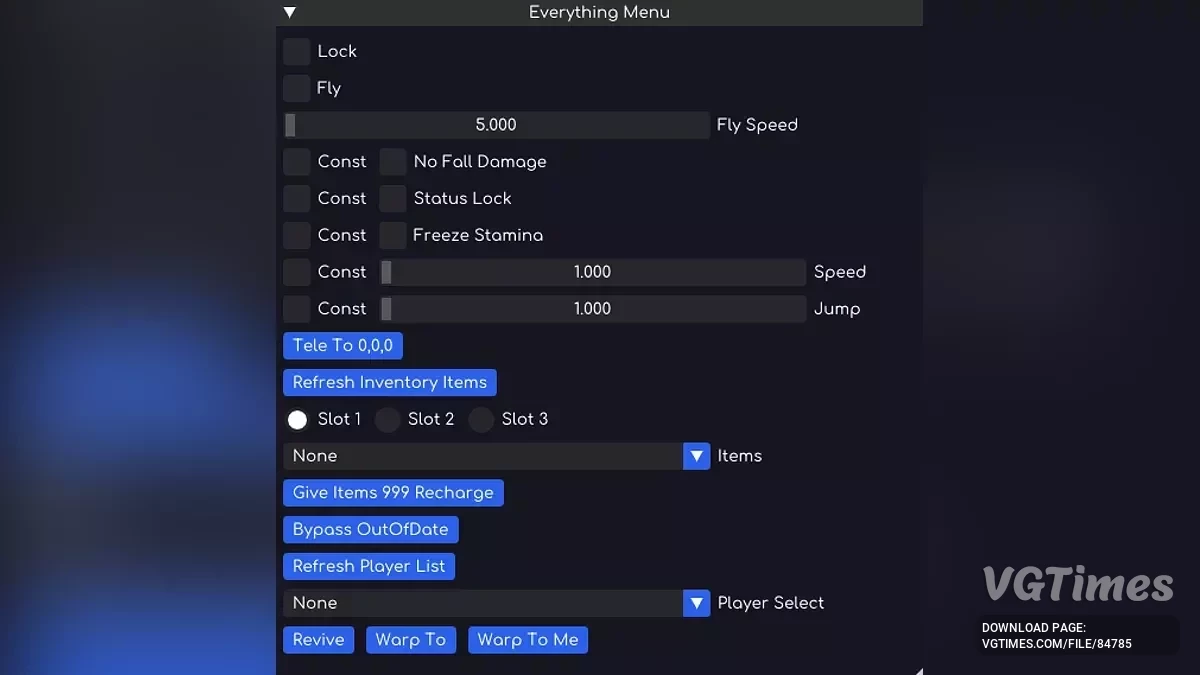Click the Revive button
The width and height of the screenshot is (1200, 675).
(x=318, y=640)
